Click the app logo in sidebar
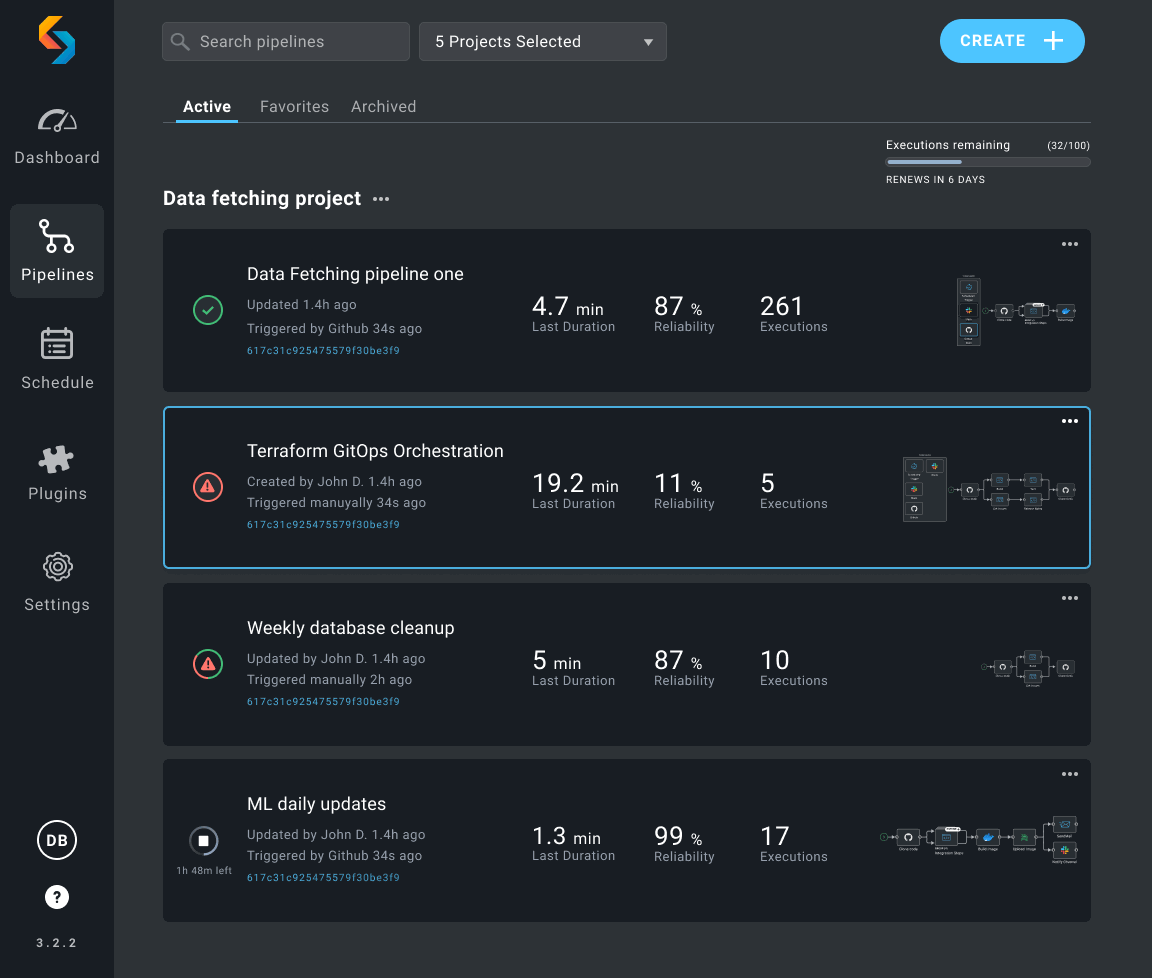The height and width of the screenshot is (978, 1152). point(57,40)
